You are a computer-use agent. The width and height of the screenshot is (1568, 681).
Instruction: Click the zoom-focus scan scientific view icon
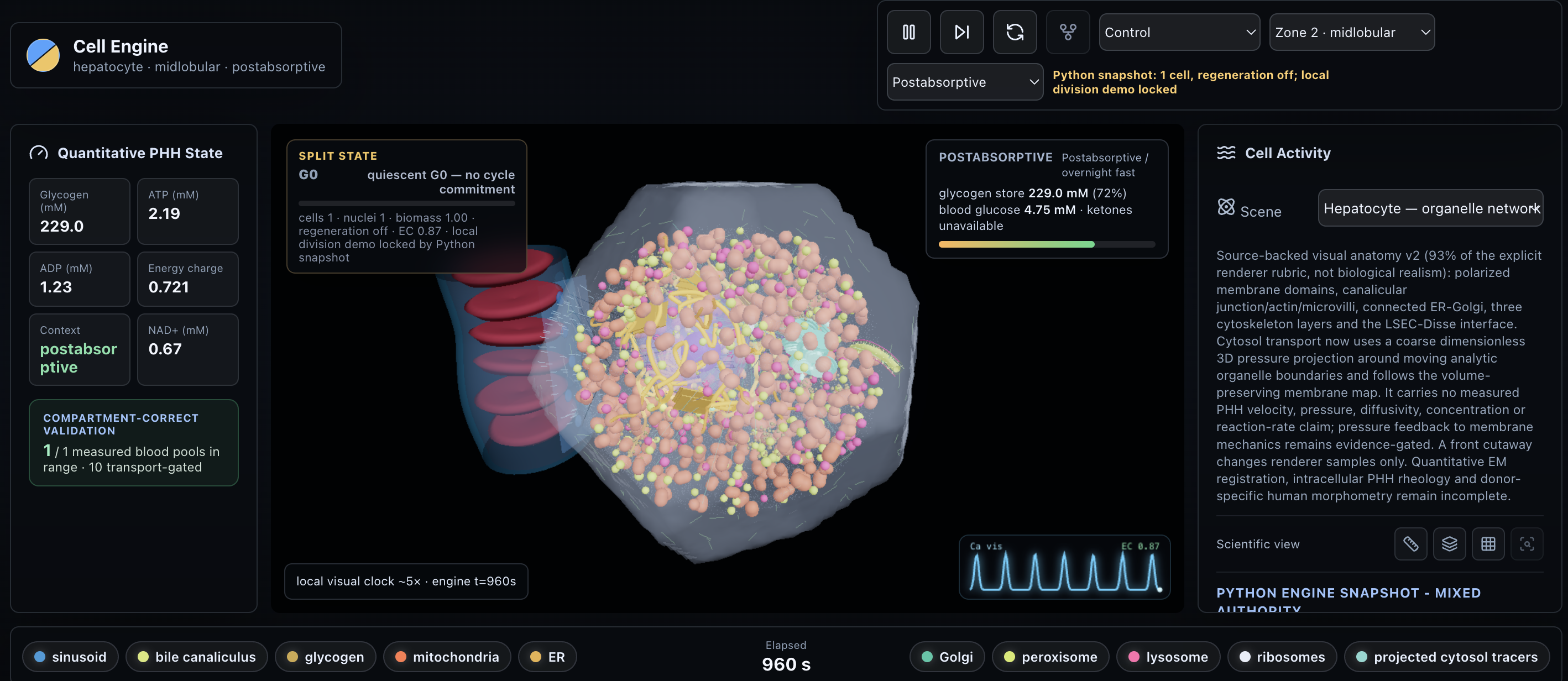1527,544
